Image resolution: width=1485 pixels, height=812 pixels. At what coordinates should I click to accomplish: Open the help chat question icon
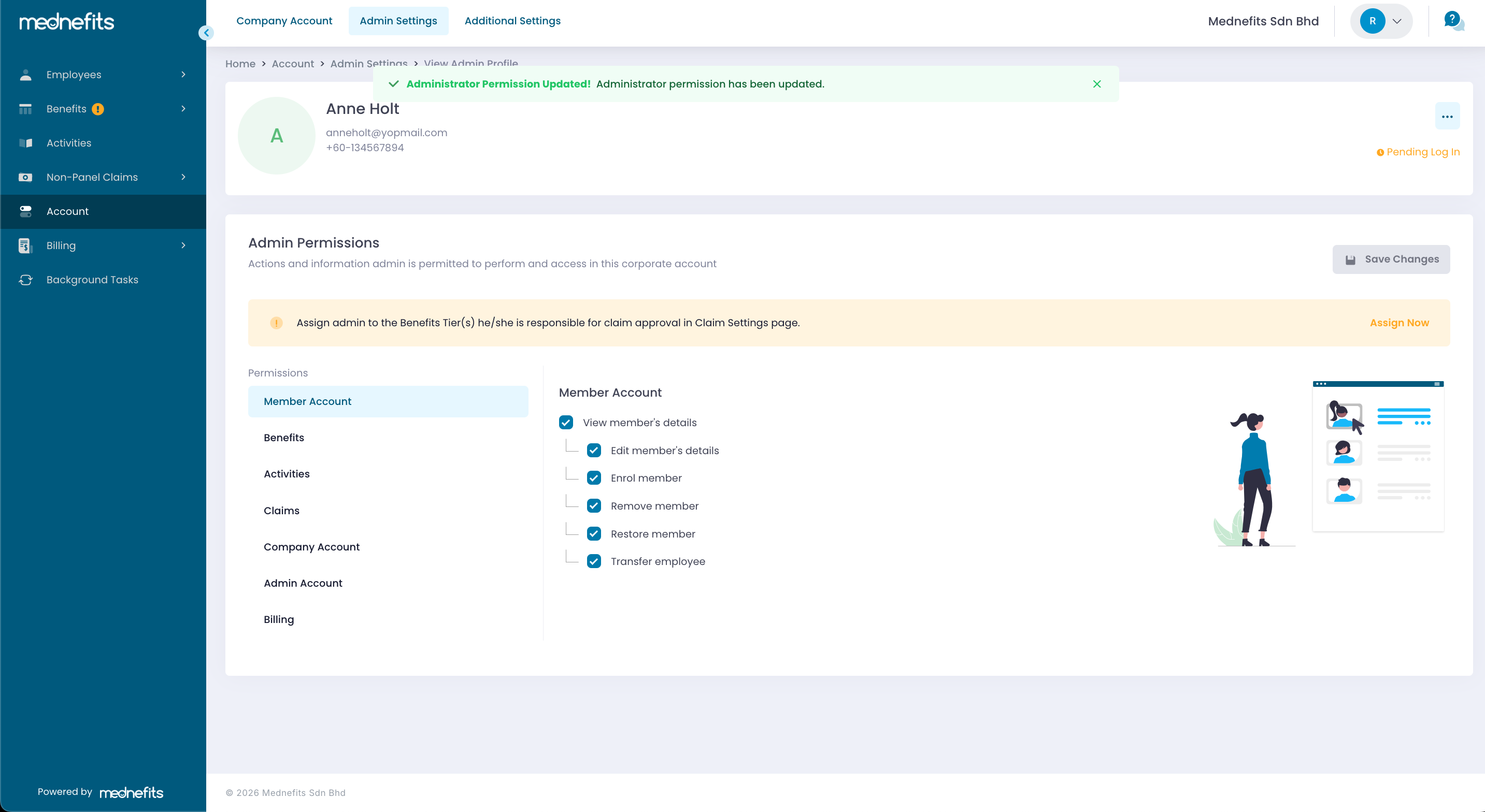point(1453,21)
